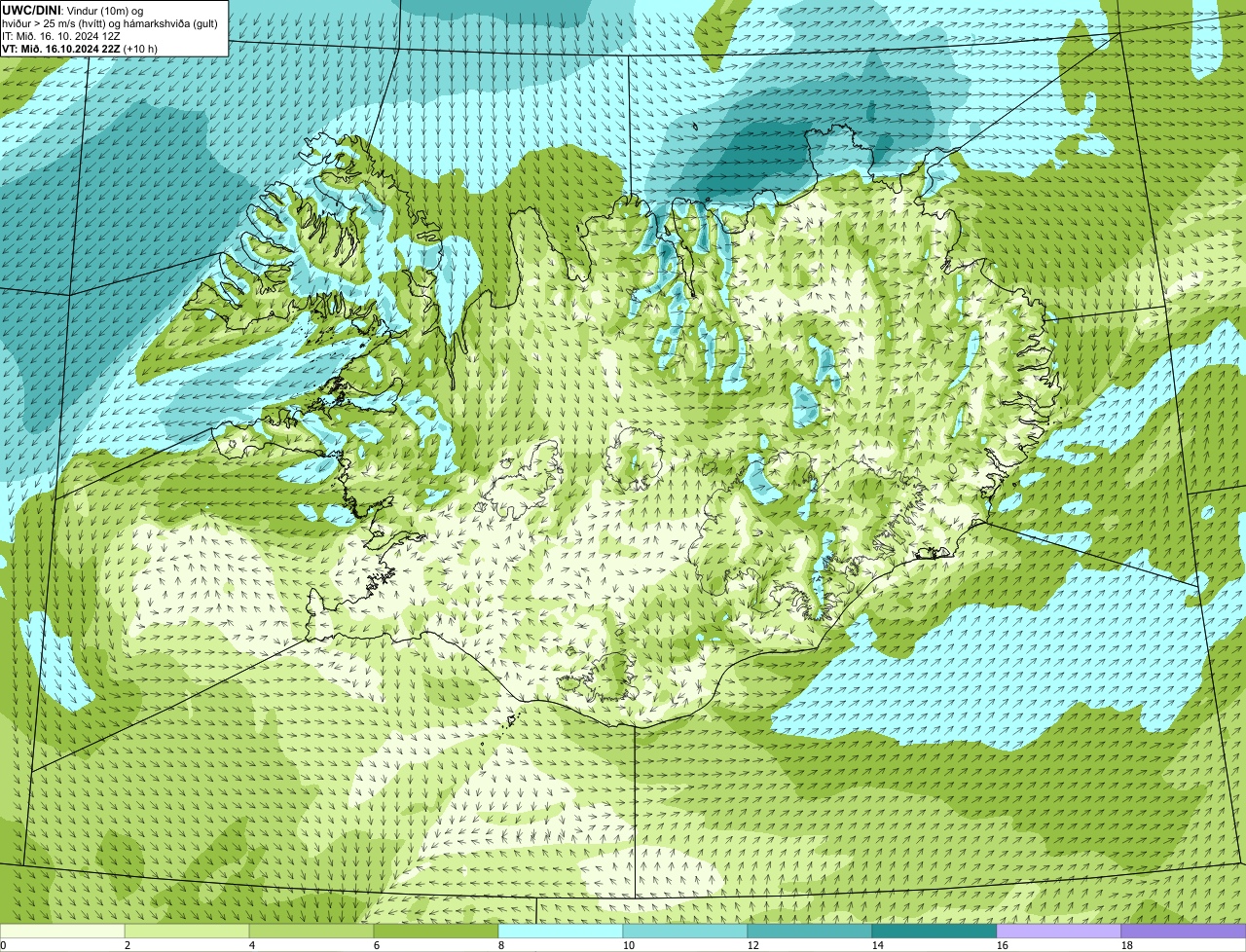Click the light green 2–4 m/s swatch
1246x952 pixels.
(187, 932)
